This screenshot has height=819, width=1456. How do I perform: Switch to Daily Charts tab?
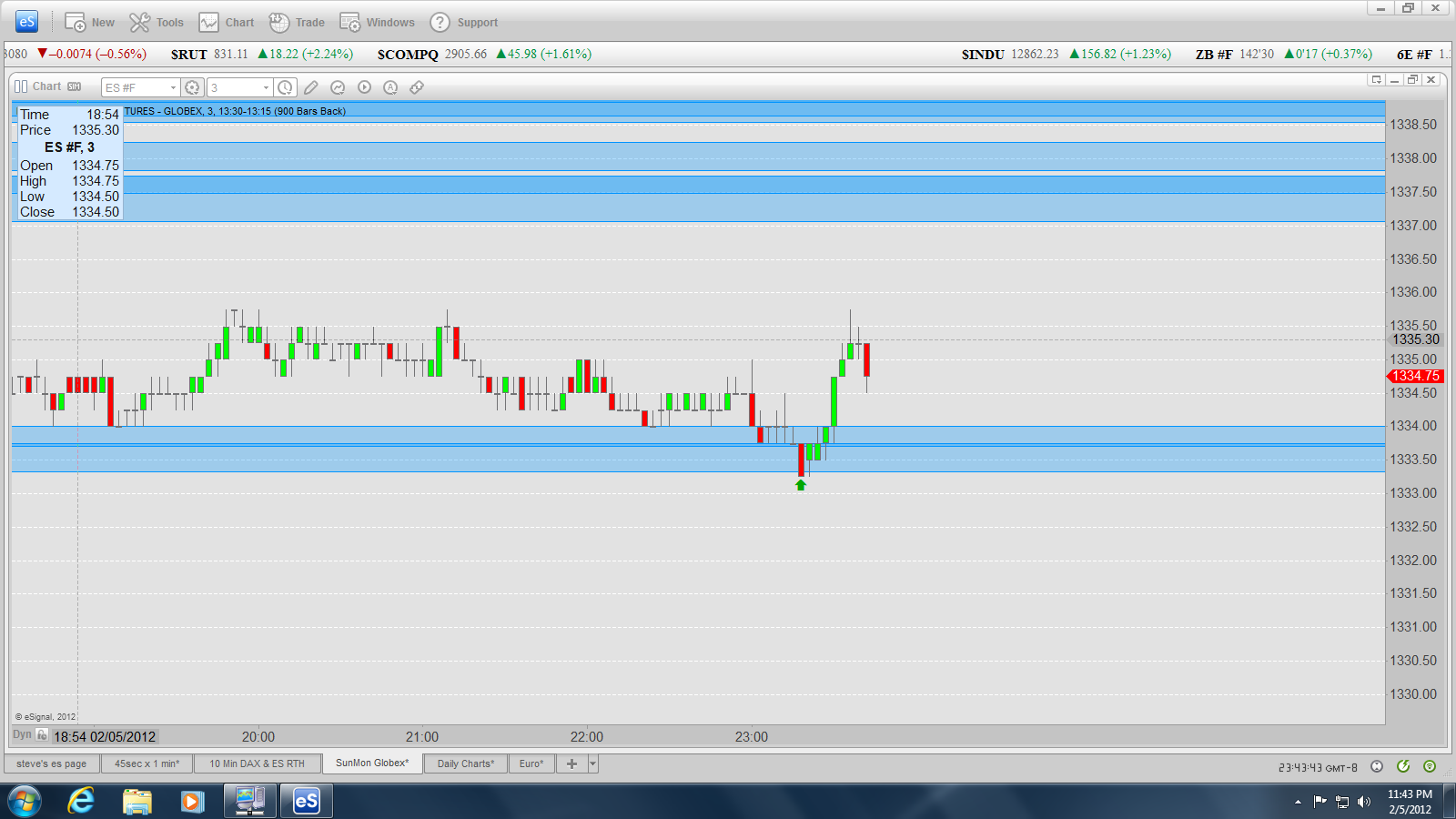tap(466, 763)
